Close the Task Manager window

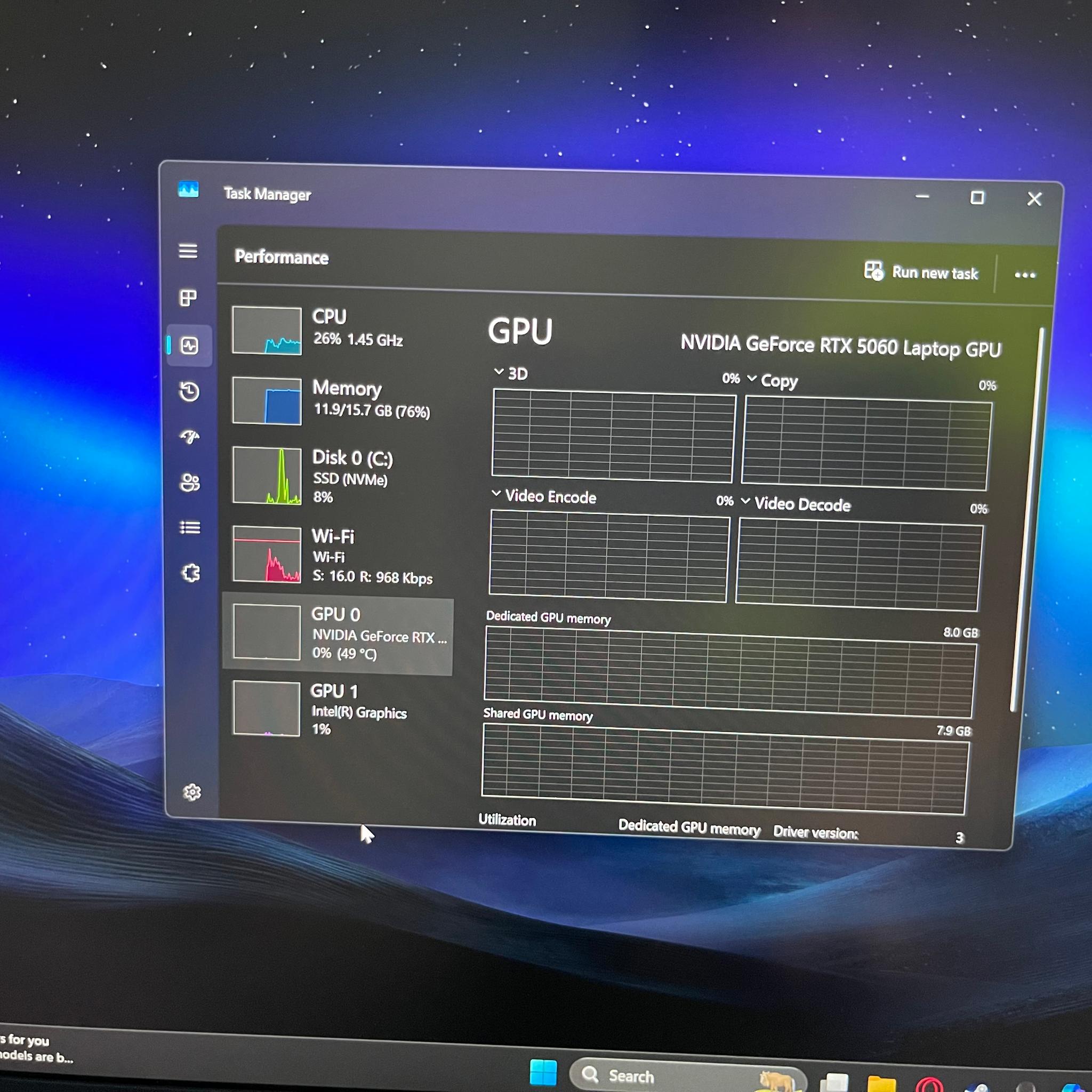pos(1034,199)
